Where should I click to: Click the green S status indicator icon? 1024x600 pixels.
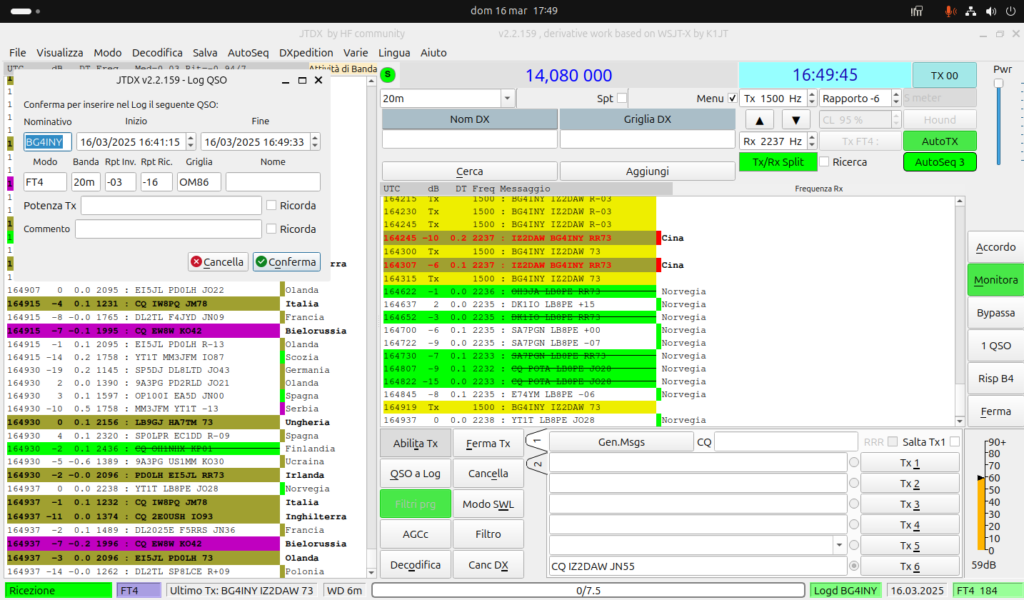tap(388, 75)
